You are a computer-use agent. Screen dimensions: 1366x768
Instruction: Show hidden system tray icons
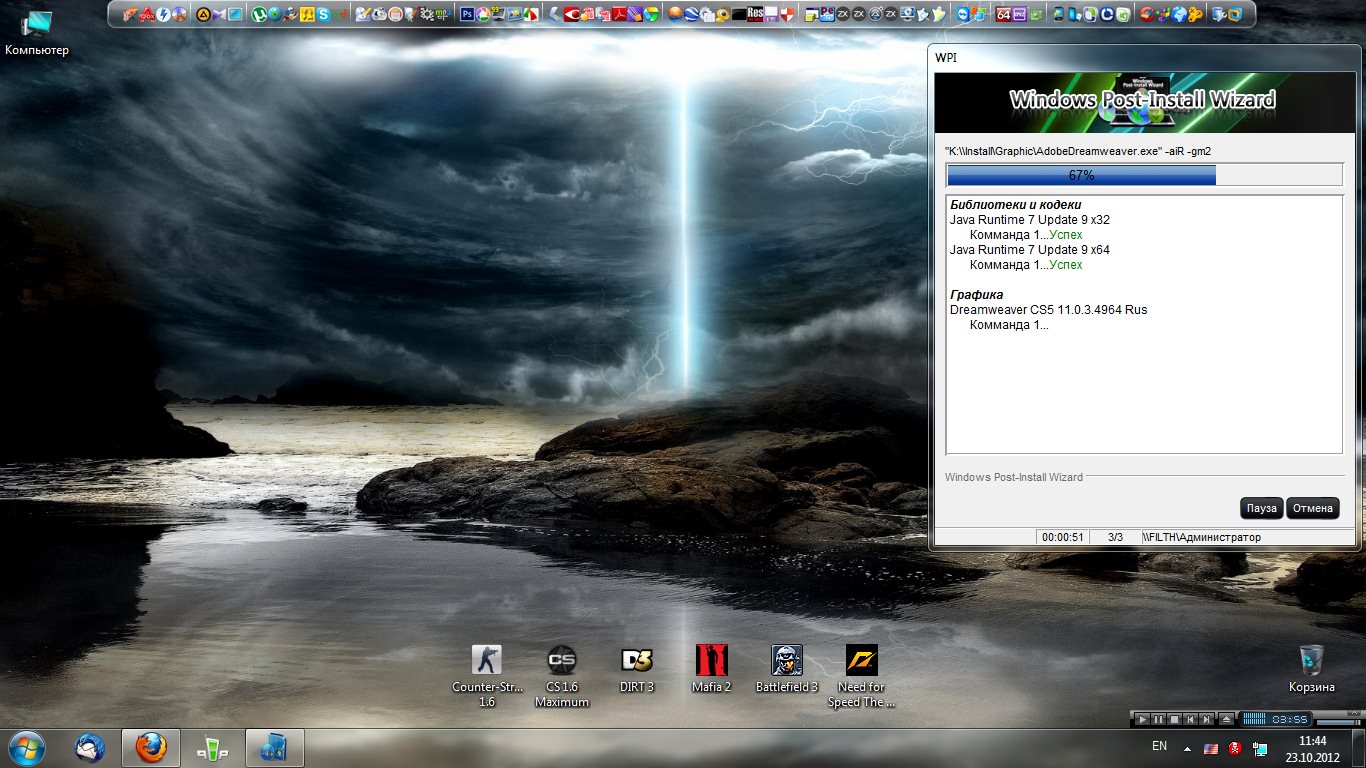click(x=1187, y=748)
